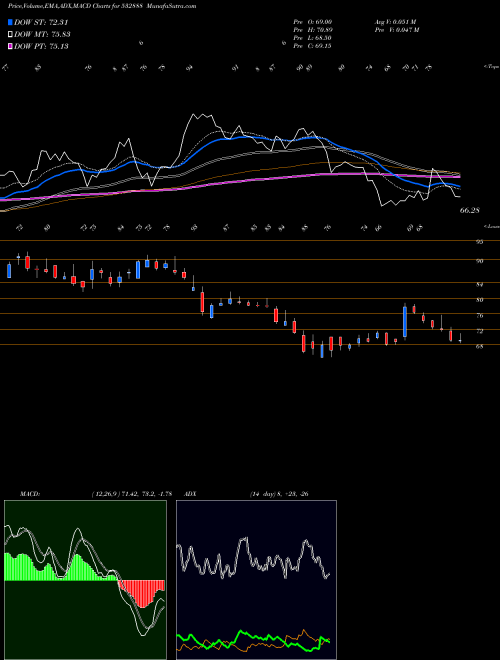The height and width of the screenshot is (660, 500).
Task: Select the Pre L: 68.30 value
Action: pyautogui.click(x=312, y=38)
